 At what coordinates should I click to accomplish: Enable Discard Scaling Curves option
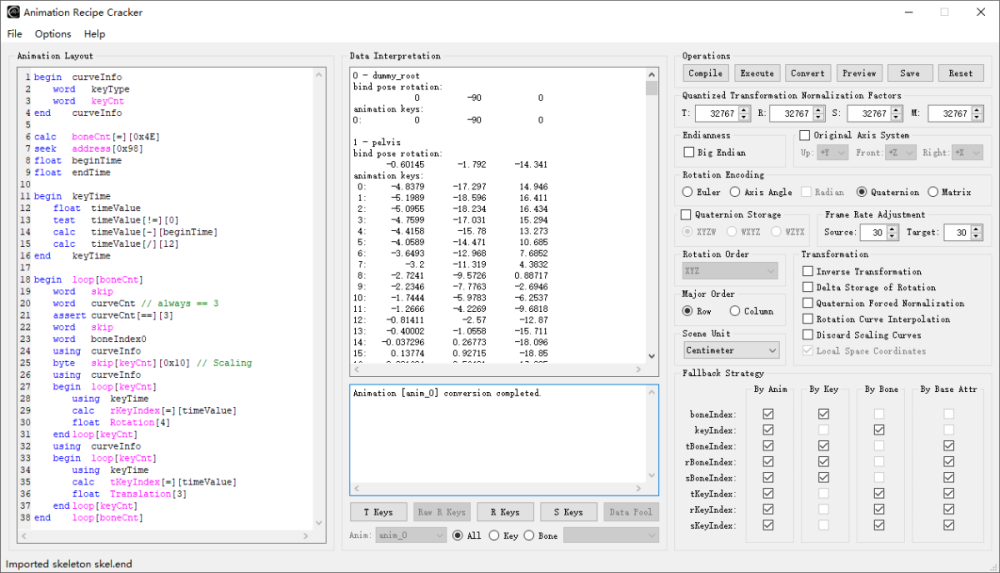click(808, 335)
